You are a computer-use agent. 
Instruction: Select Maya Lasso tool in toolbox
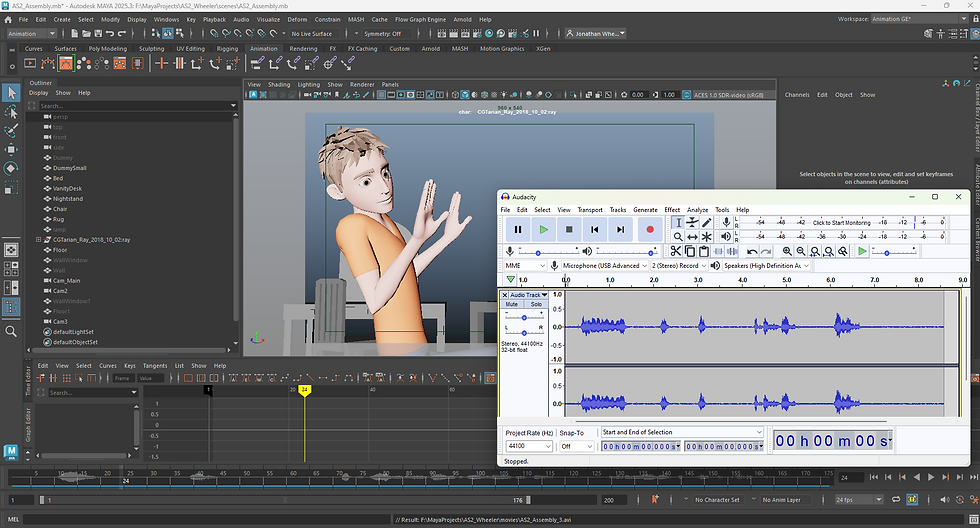point(11,112)
